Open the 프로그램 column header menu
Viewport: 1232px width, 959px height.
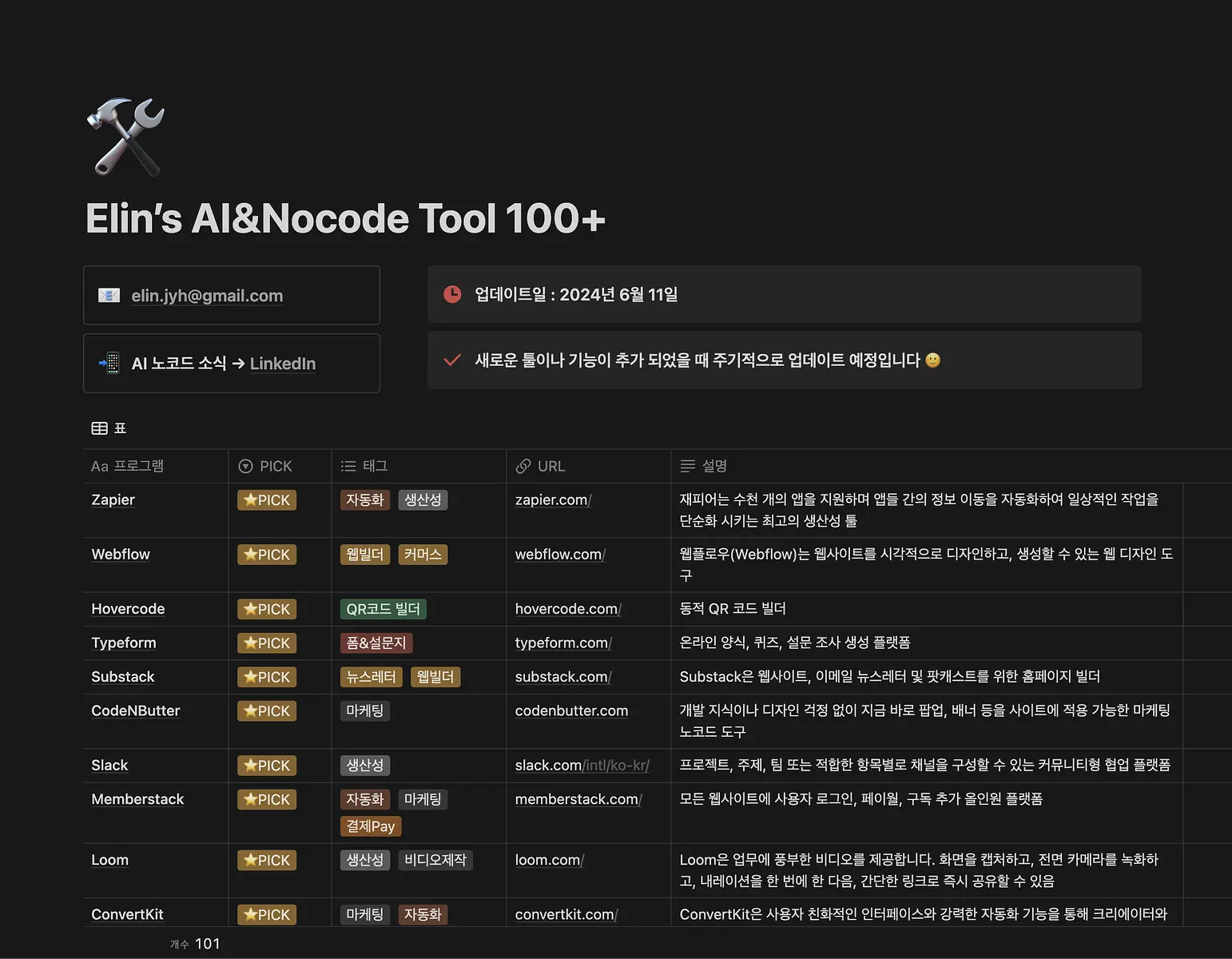(156, 466)
